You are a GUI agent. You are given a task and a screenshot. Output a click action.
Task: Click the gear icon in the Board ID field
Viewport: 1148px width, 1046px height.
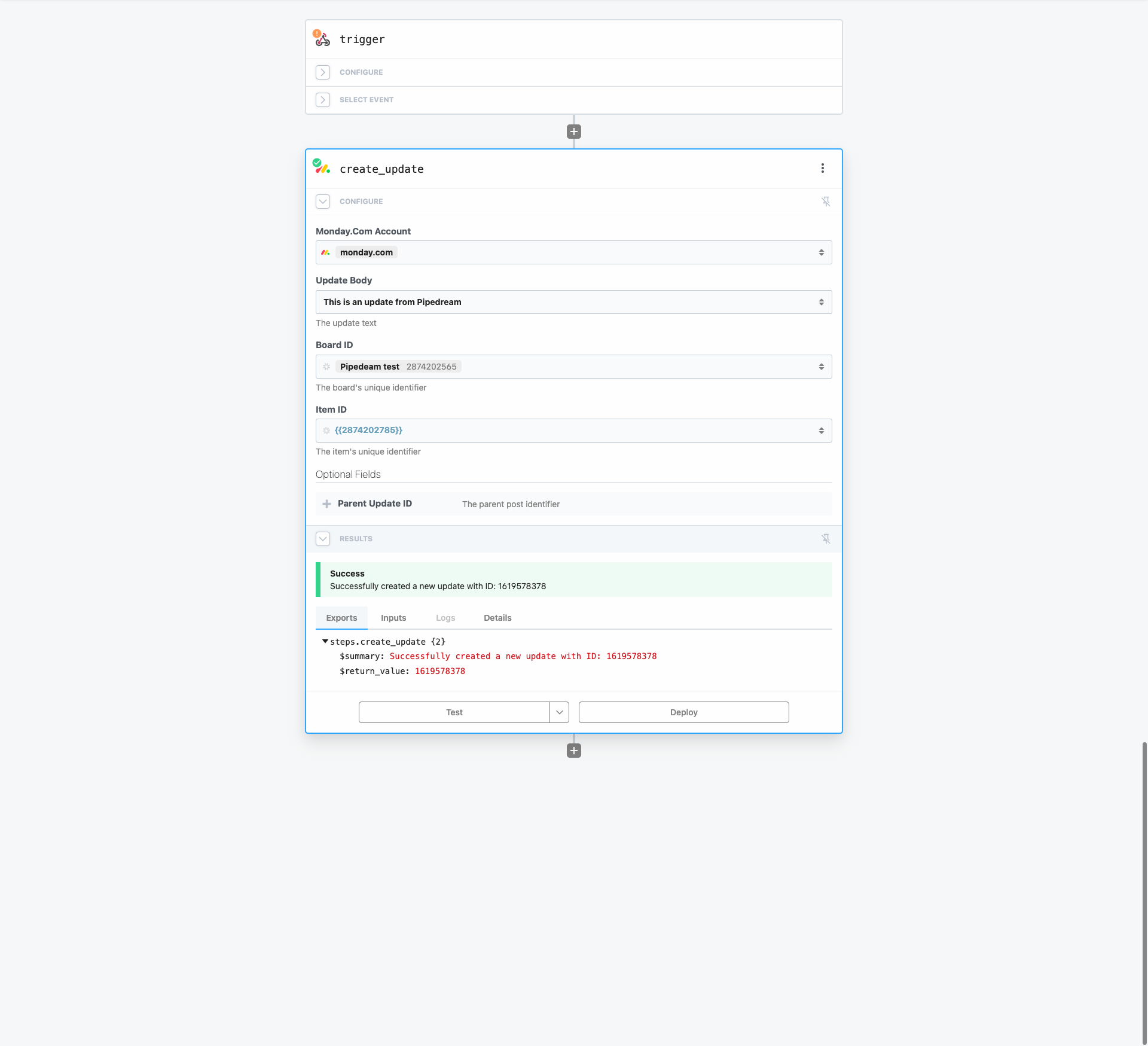tap(327, 367)
